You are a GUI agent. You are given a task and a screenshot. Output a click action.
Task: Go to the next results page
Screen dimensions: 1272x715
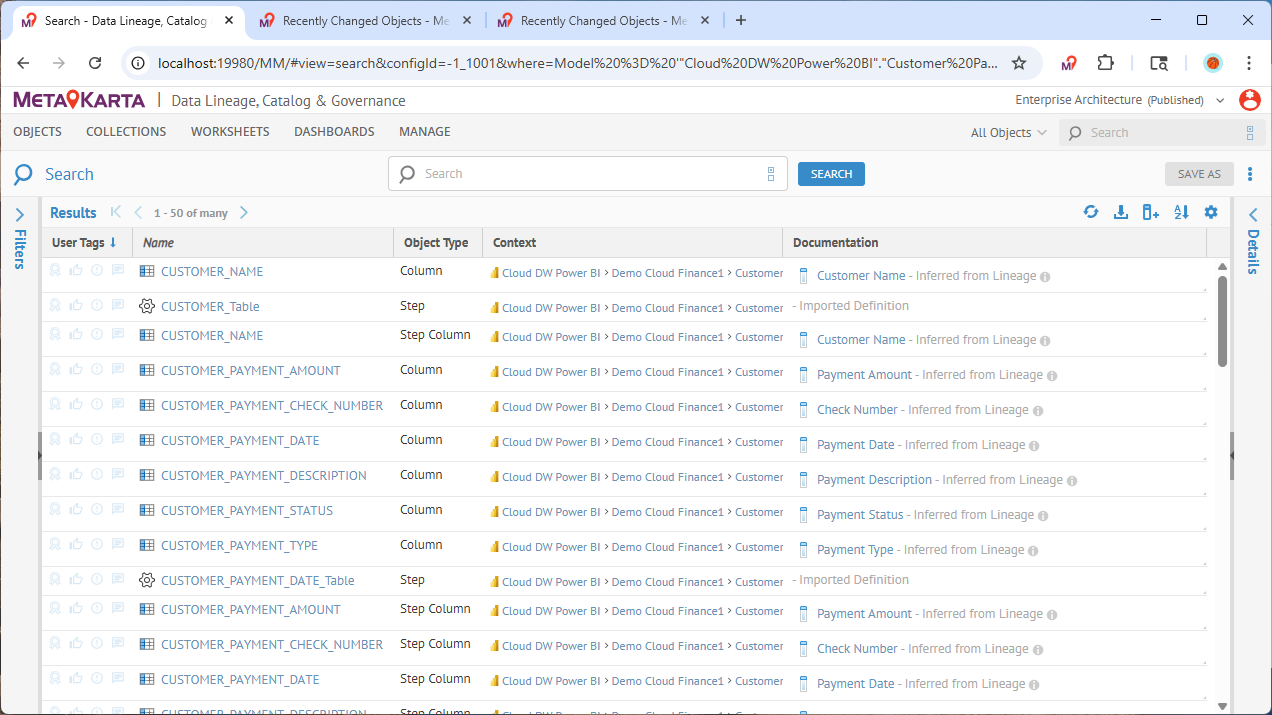[x=244, y=213]
